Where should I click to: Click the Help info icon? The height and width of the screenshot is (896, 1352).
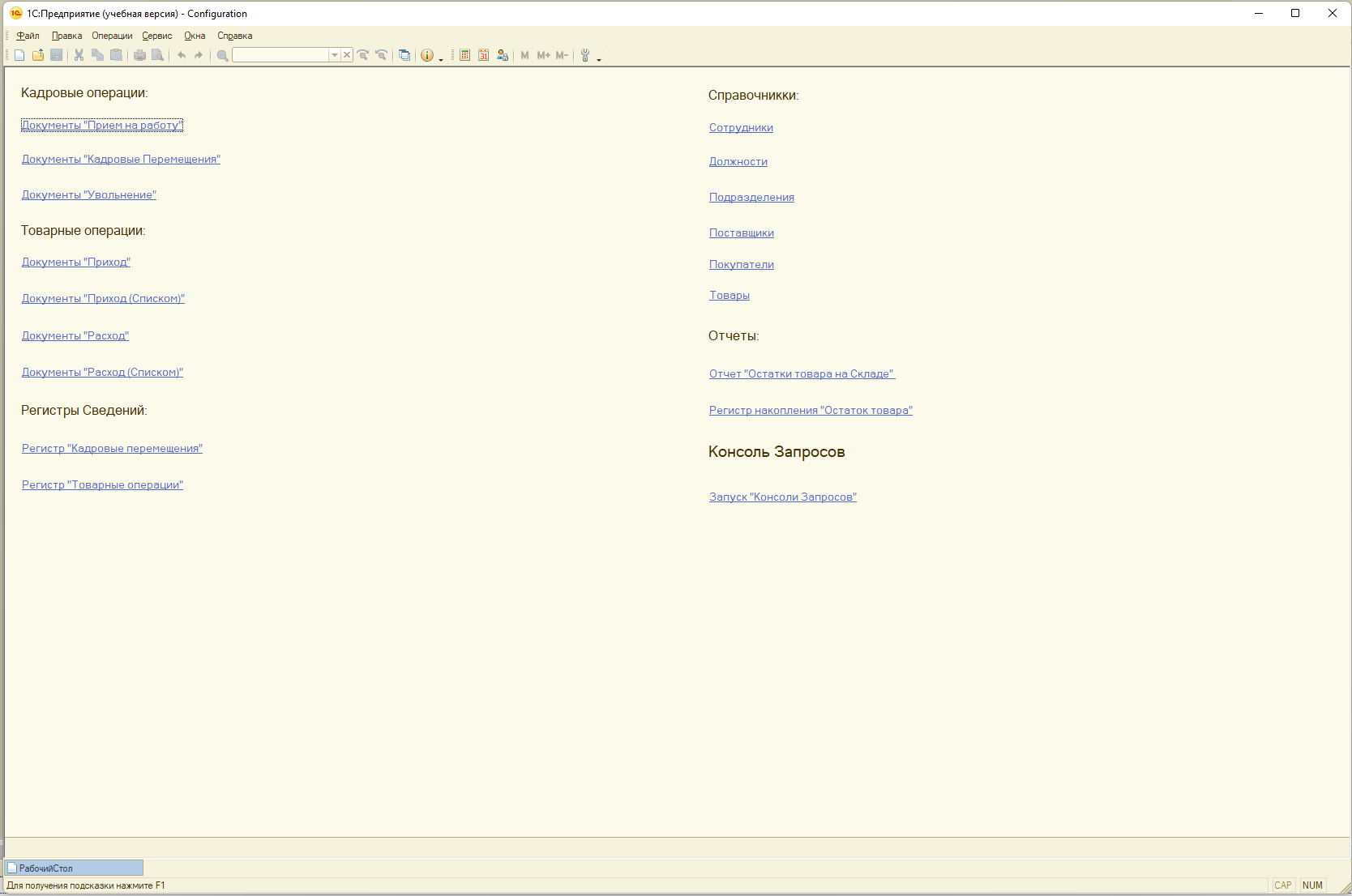pos(427,55)
